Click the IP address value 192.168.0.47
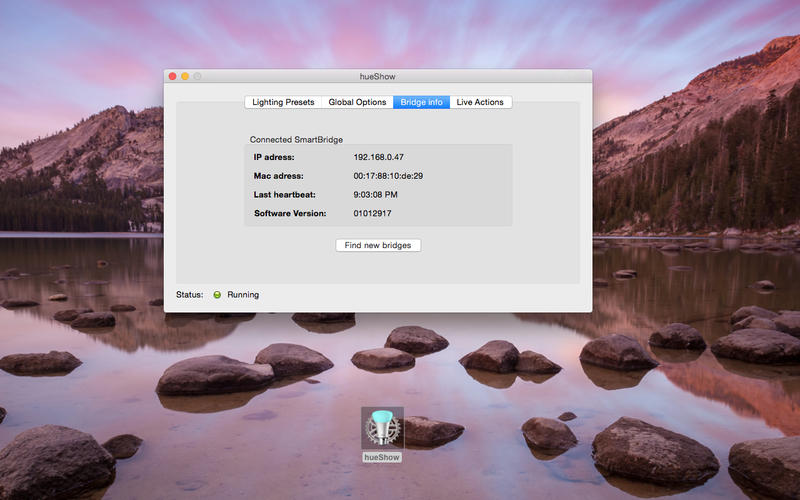Image resolution: width=800 pixels, height=500 pixels. pos(378,157)
